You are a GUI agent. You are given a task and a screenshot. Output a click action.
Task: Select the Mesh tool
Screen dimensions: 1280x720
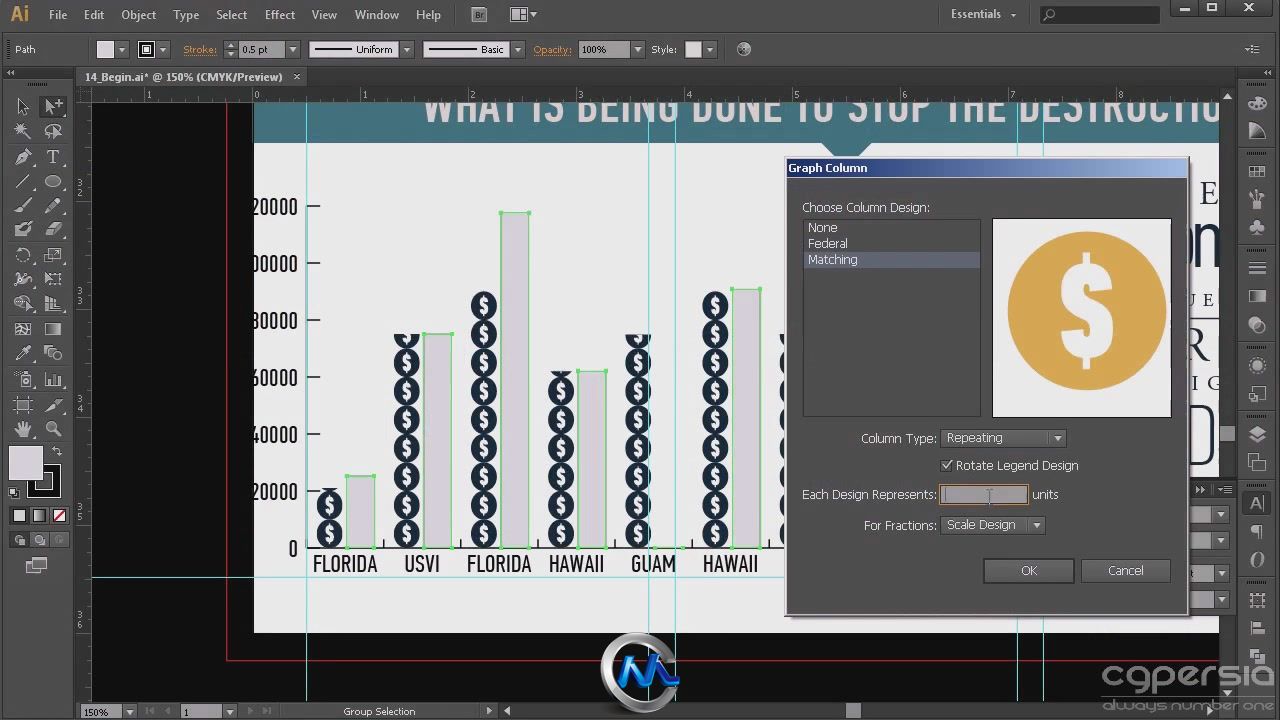(x=23, y=329)
